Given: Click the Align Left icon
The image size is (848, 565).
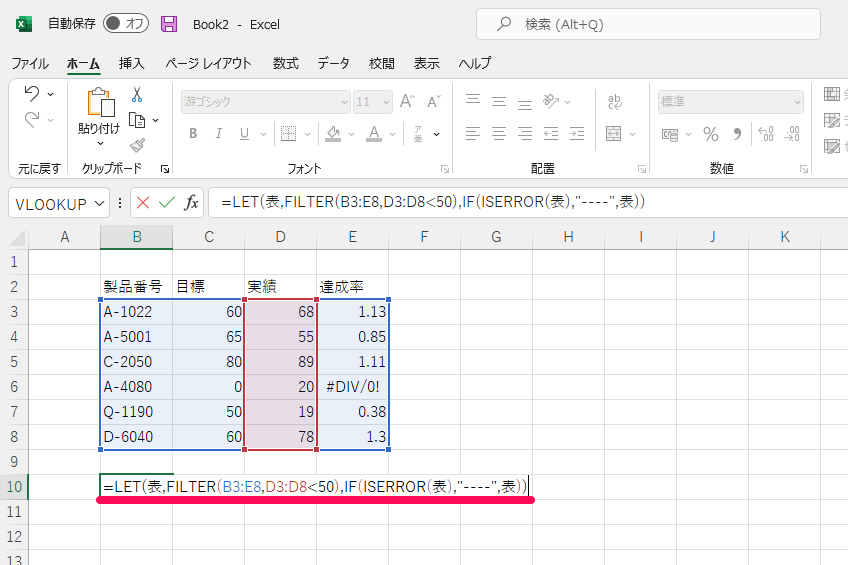Looking at the screenshot, I should [x=473, y=134].
